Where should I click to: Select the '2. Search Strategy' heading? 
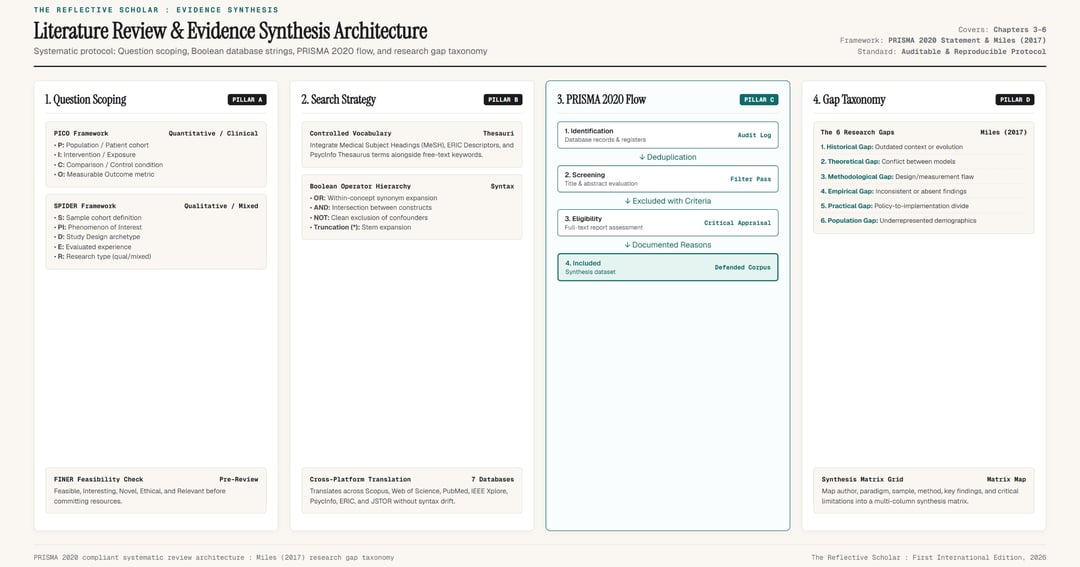click(x=339, y=99)
